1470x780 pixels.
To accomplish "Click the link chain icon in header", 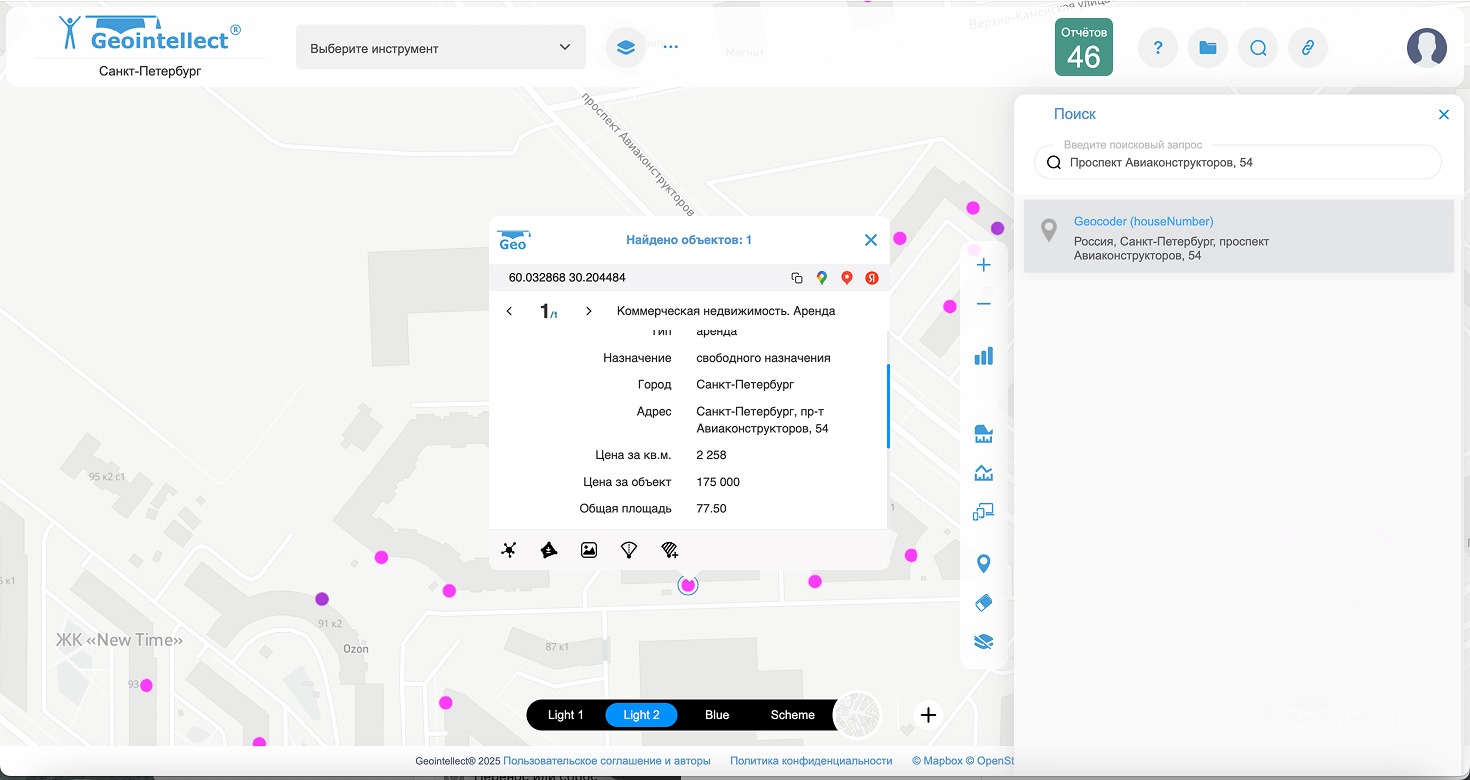I will click(1307, 48).
